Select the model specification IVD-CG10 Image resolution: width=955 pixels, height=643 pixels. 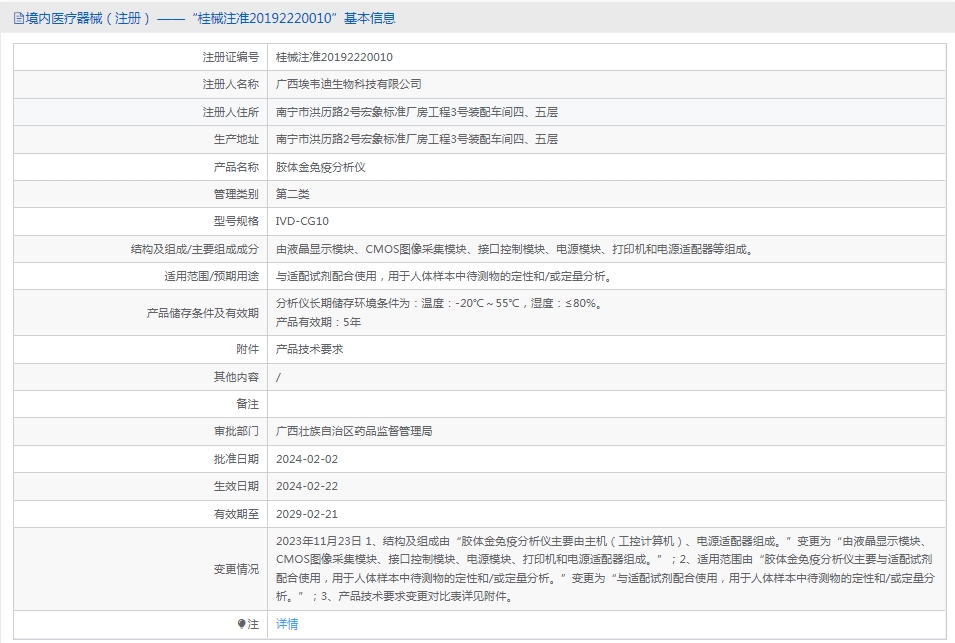[302, 221]
